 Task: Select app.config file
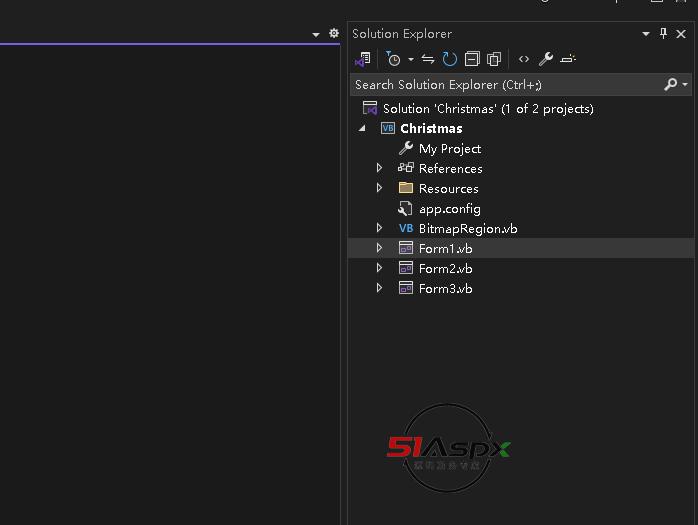click(450, 209)
